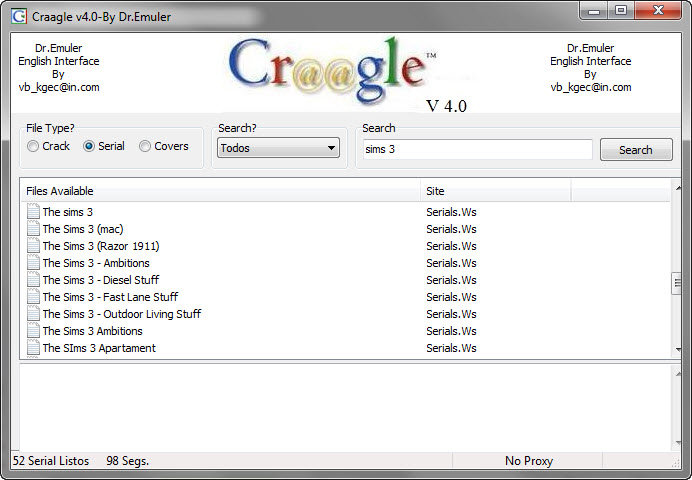
Task: Click file icon beside 'The Sims 3 Ambitions'
Action: 33,331
